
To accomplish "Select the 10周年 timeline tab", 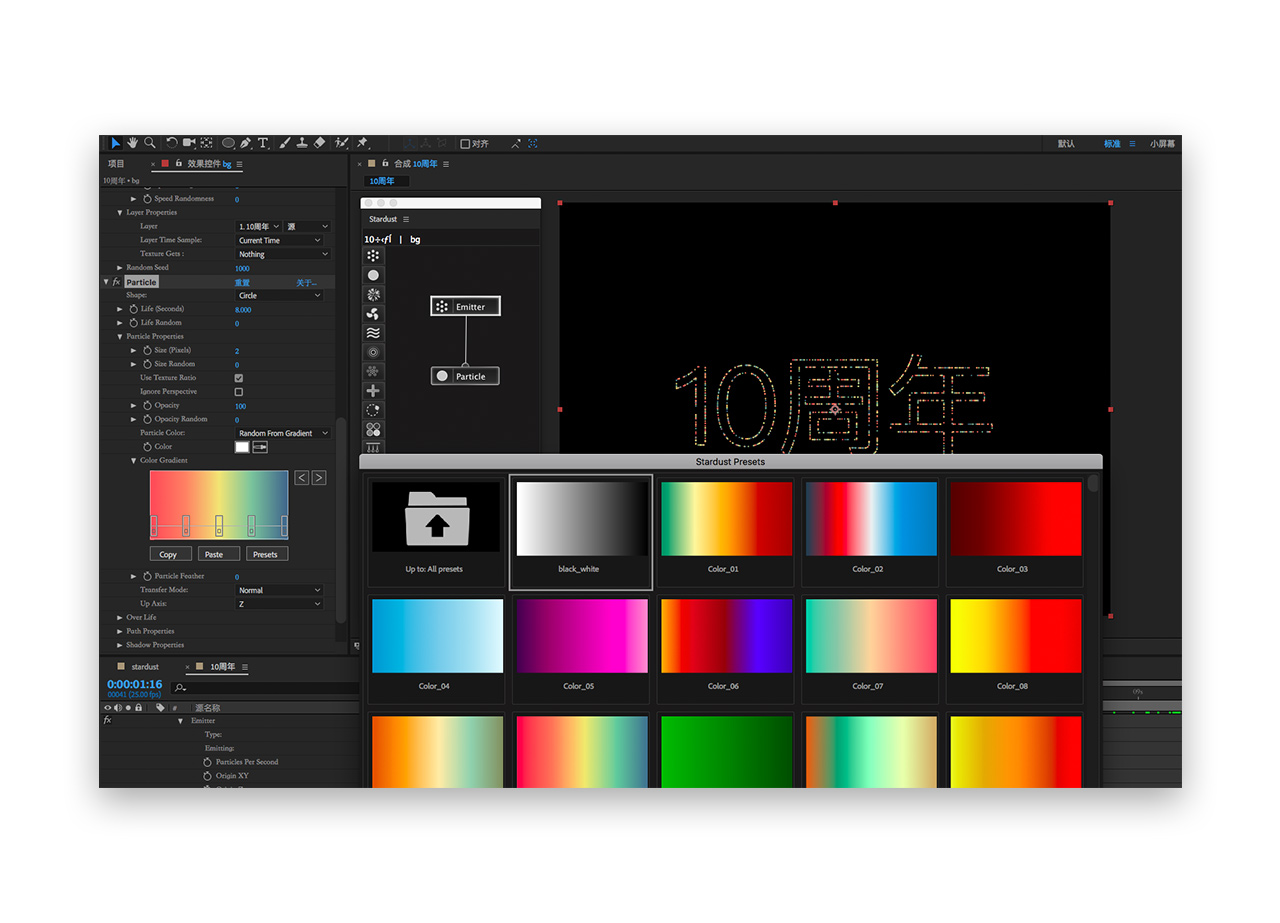I will pyautogui.click(x=222, y=667).
